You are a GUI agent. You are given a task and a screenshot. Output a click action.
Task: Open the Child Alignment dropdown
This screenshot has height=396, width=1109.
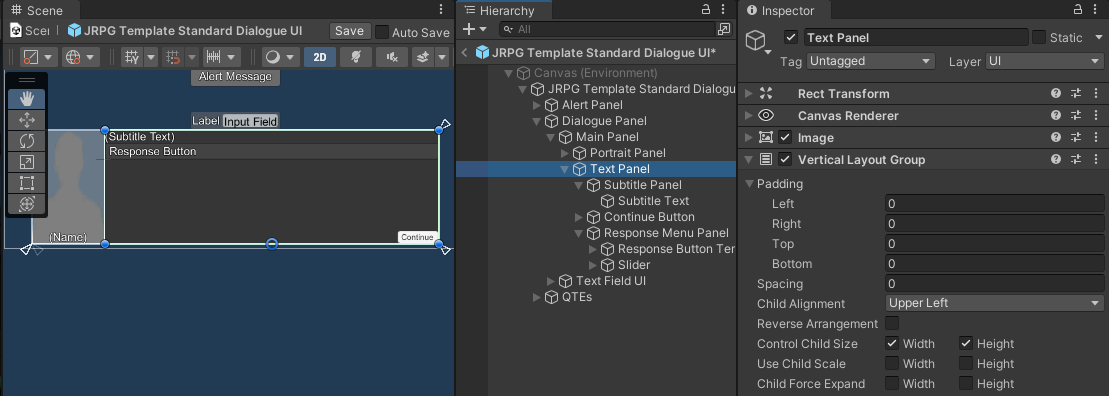pyautogui.click(x=994, y=303)
